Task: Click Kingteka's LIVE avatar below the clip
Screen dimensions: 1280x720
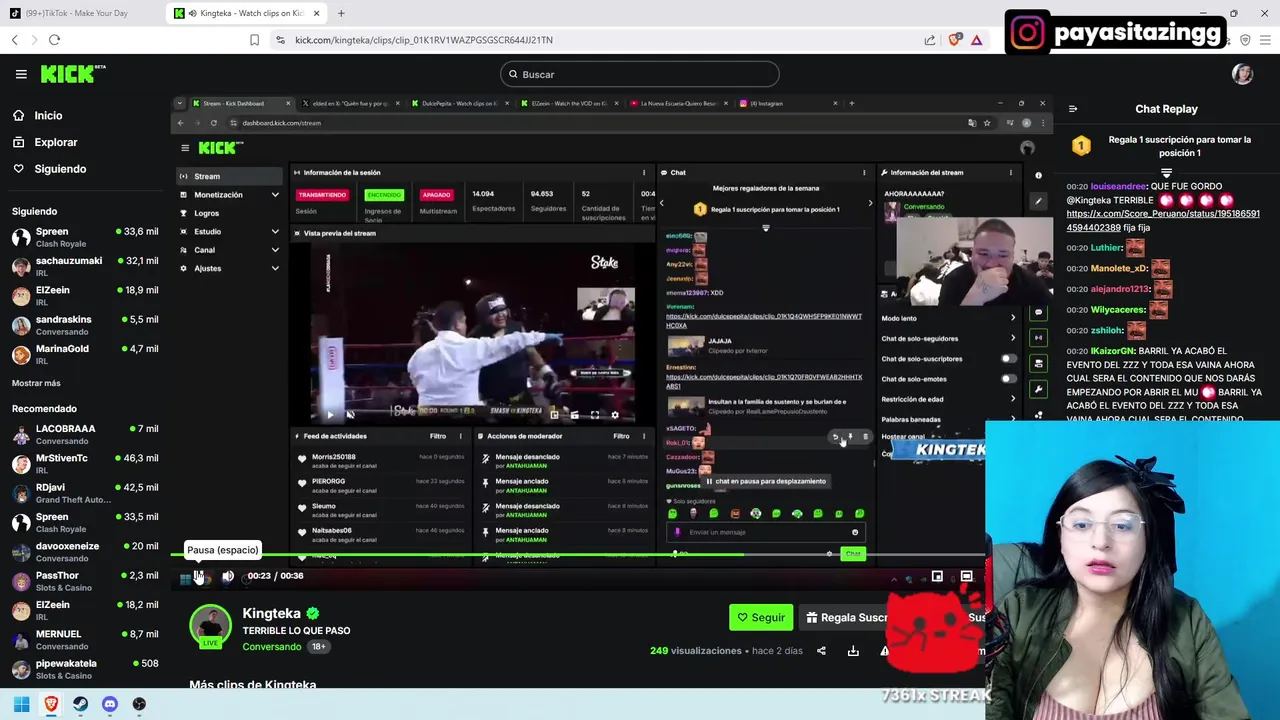Action: pos(210,626)
